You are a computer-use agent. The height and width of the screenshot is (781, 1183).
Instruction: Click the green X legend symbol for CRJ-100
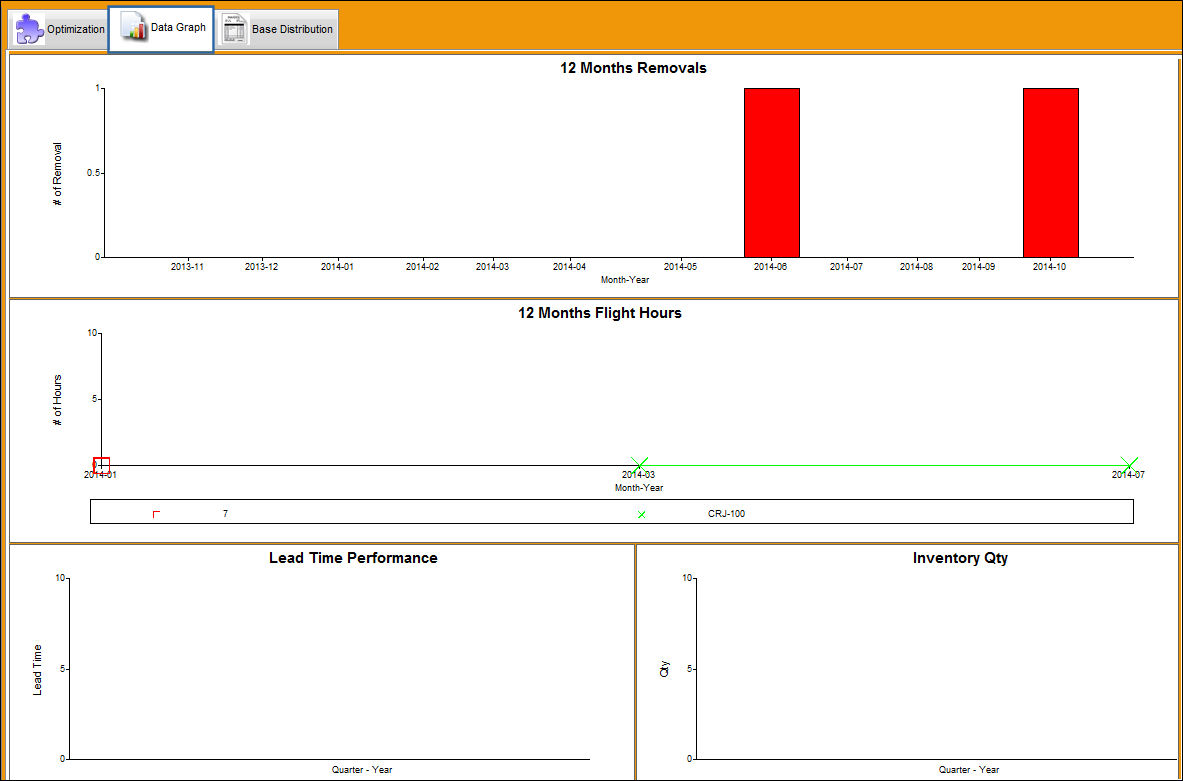[x=641, y=515]
